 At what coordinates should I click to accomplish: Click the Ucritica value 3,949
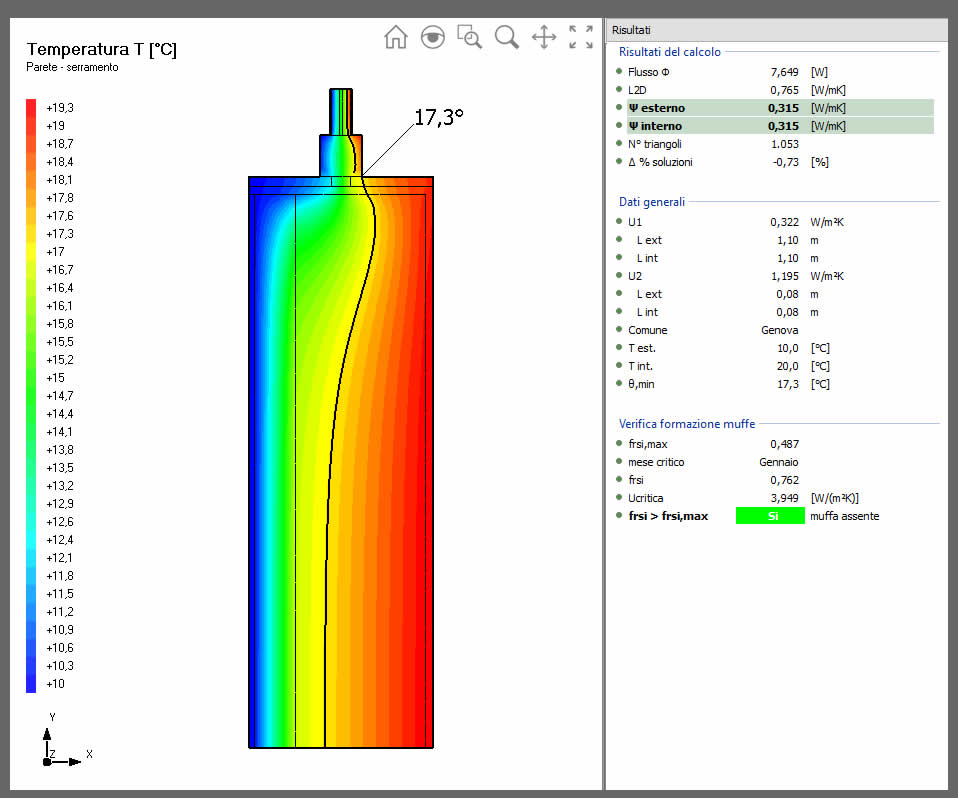click(x=784, y=498)
